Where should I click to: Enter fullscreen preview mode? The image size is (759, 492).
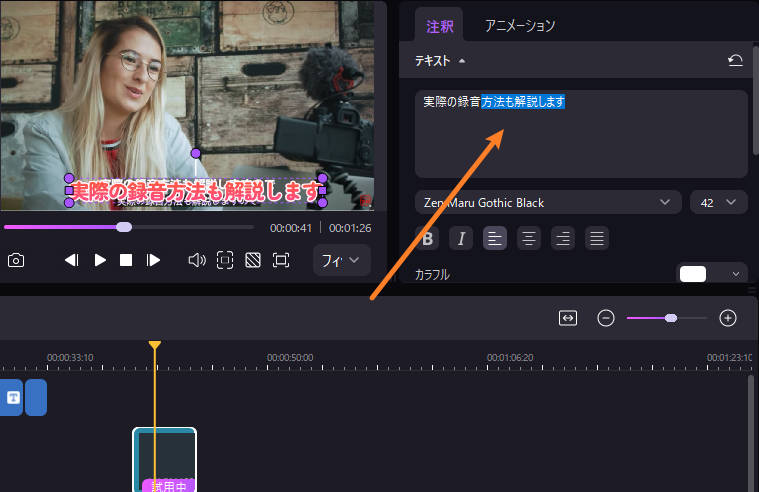281,261
